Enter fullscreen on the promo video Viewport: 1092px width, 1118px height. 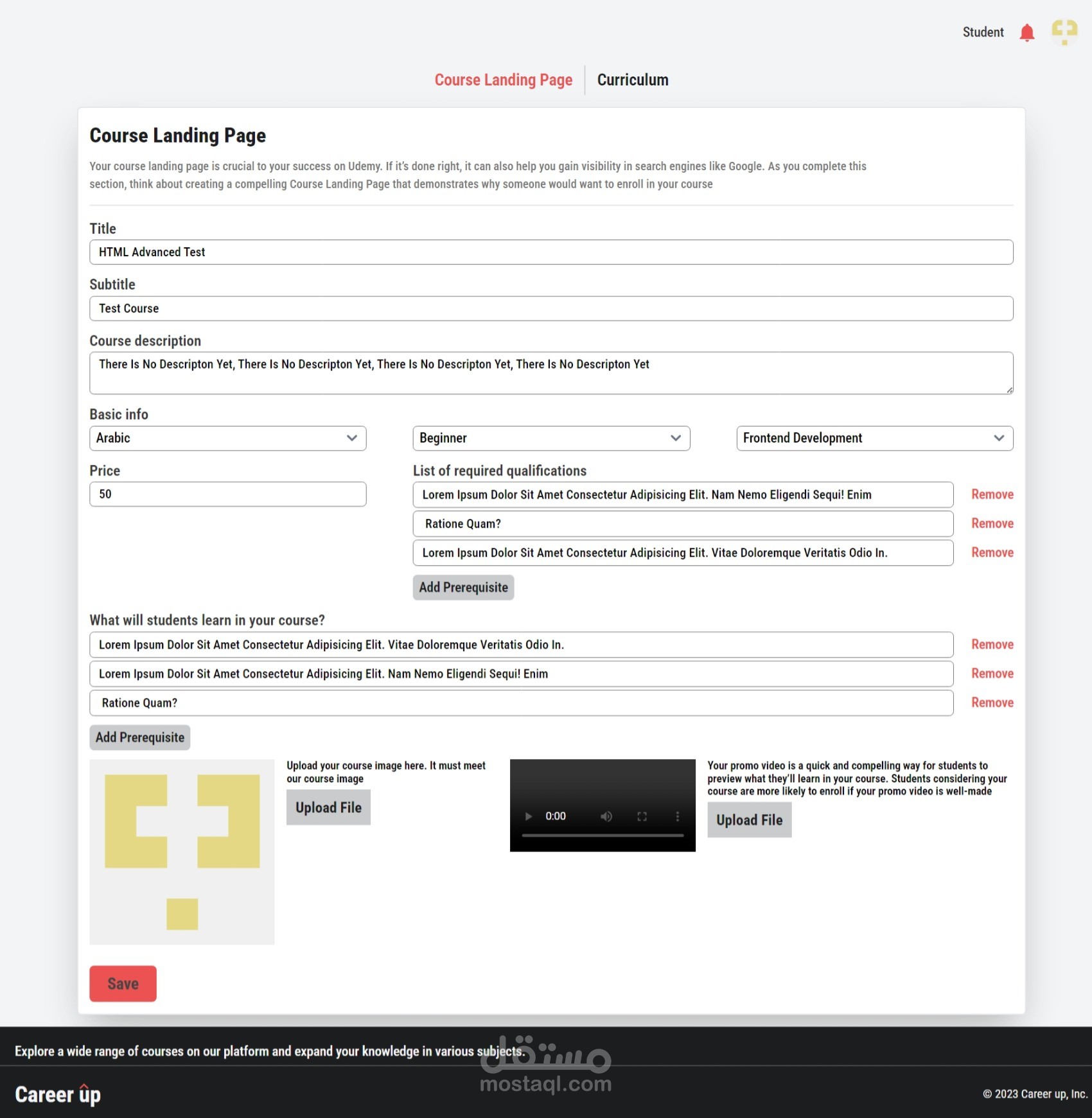tap(642, 816)
